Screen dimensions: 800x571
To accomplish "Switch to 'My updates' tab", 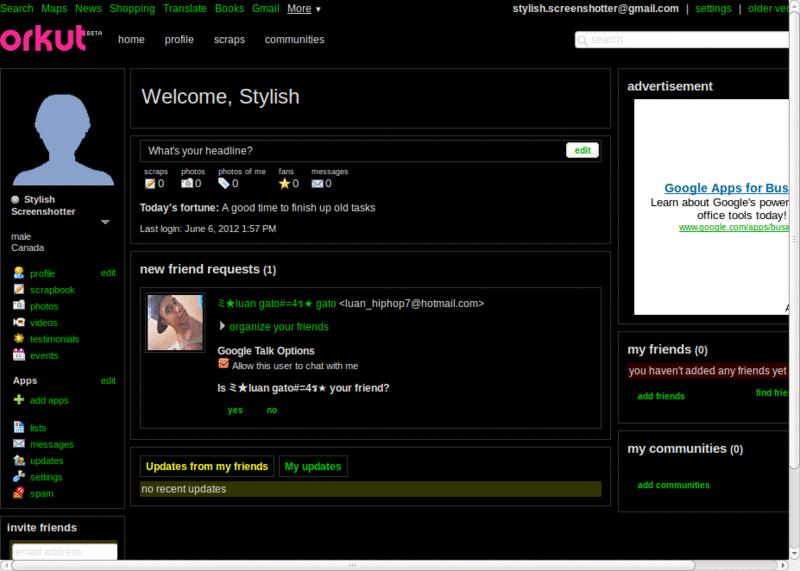I will point(313,466).
